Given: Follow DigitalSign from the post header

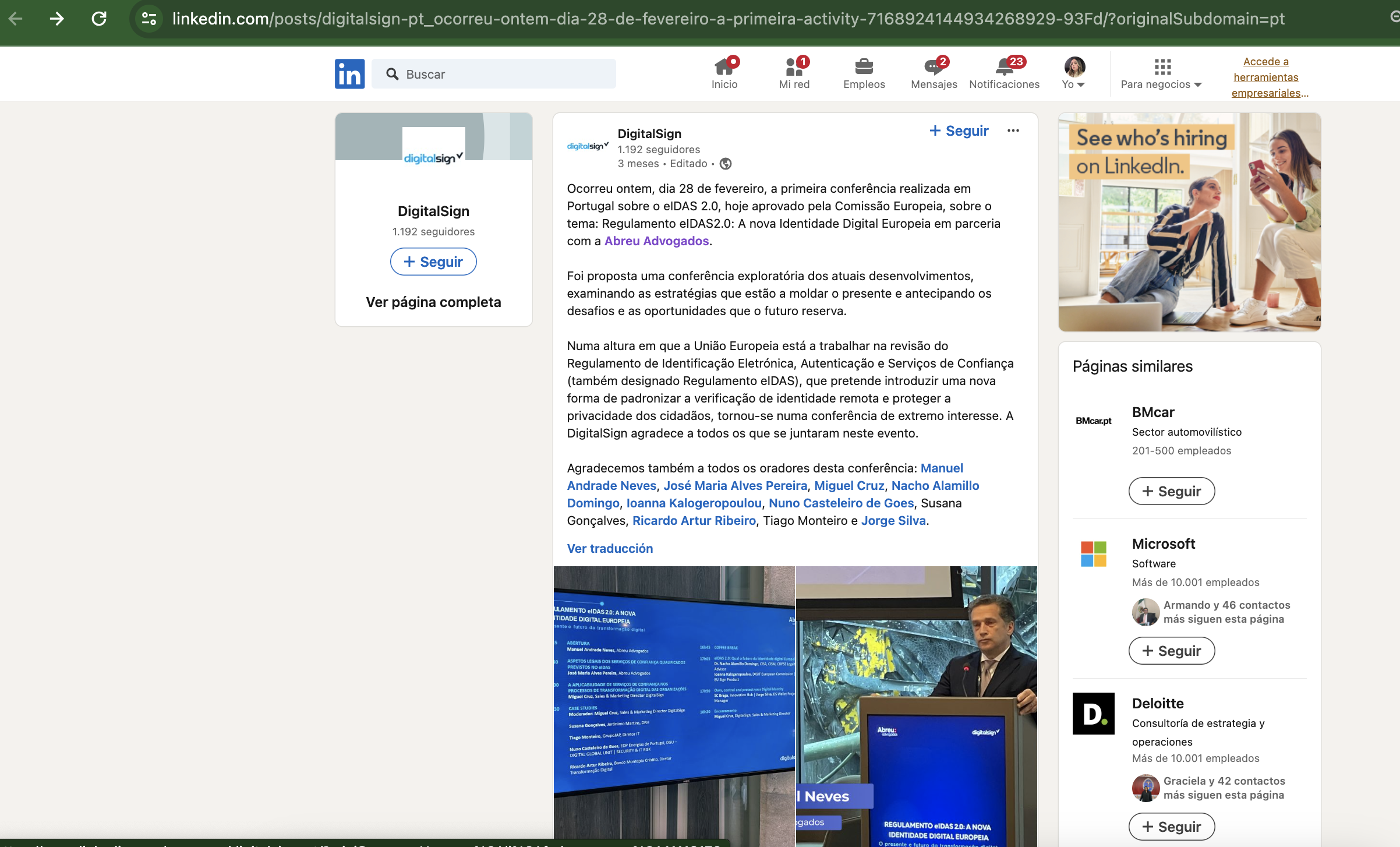Looking at the screenshot, I should (959, 130).
